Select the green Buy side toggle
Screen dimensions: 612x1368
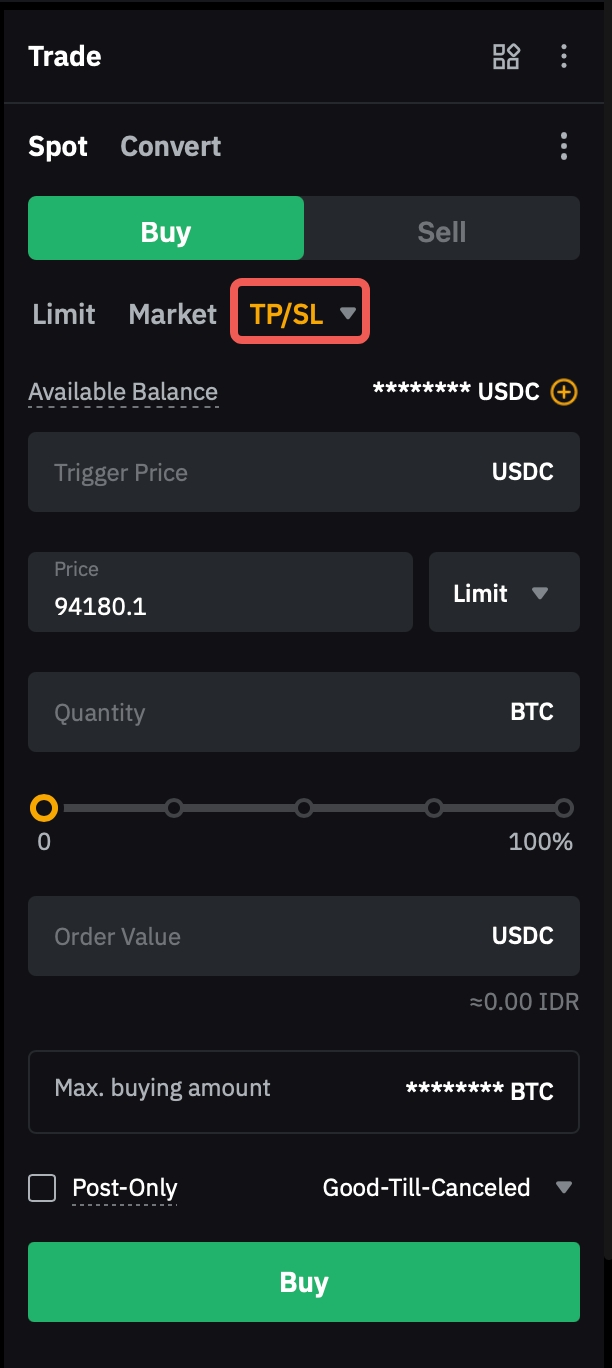point(166,232)
